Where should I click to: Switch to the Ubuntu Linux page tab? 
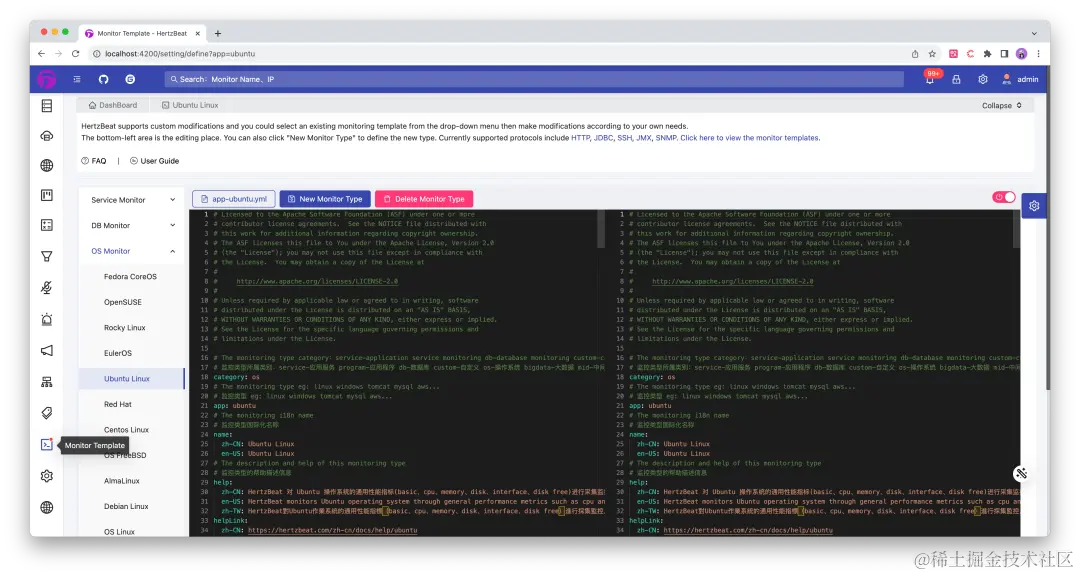(x=190, y=105)
